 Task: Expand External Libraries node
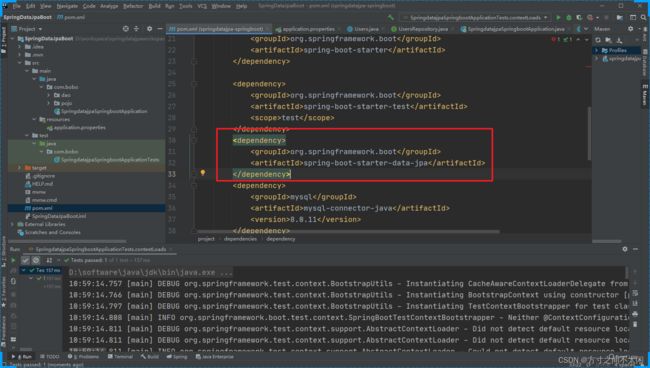pyautogui.click(x=12, y=224)
